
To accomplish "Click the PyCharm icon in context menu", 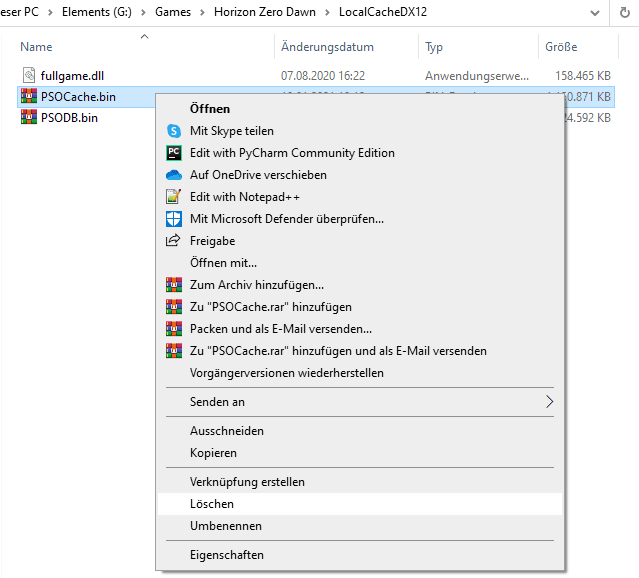I will (174, 153).
